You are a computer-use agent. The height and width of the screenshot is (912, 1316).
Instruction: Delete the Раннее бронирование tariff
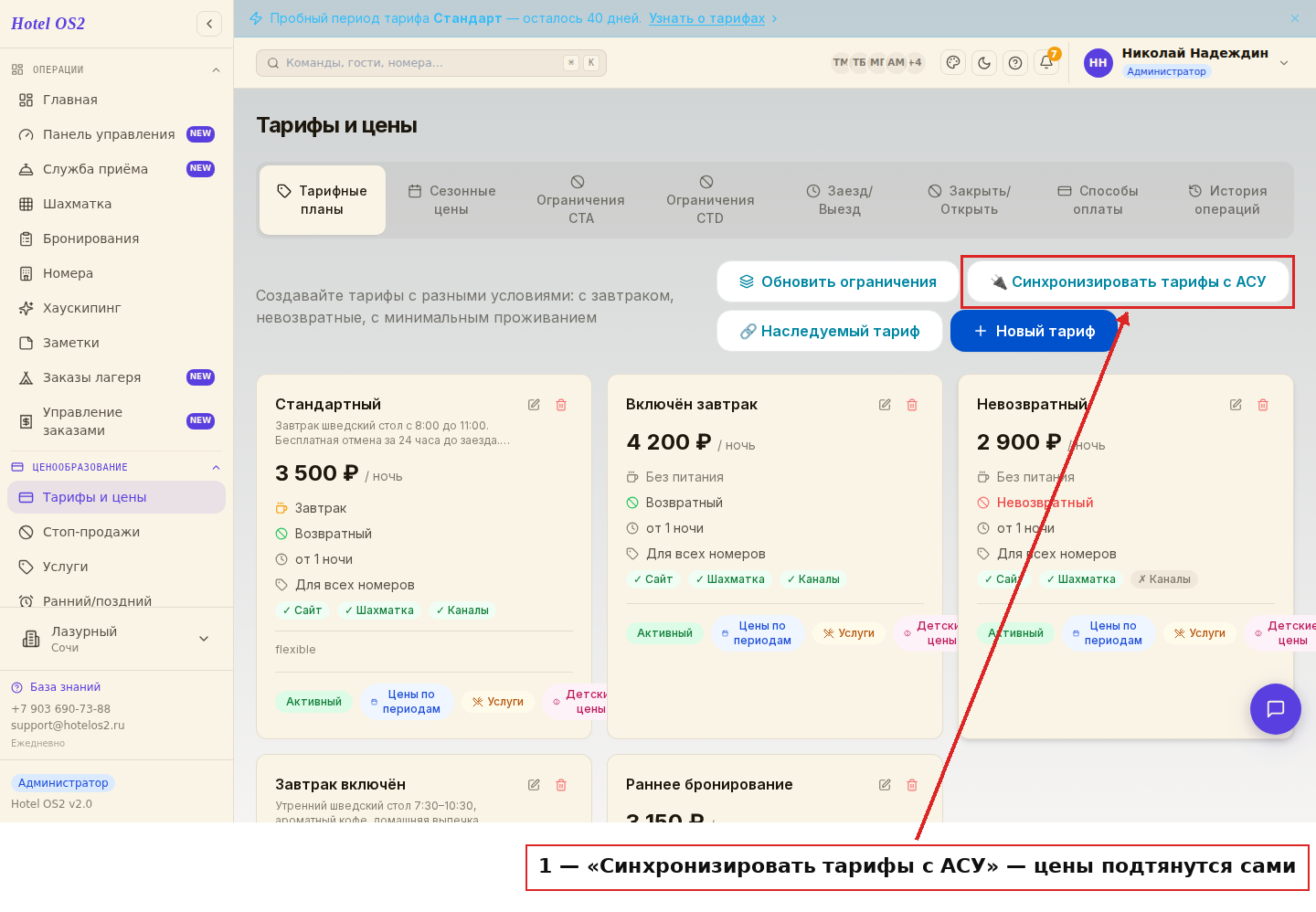(x=912, y=785)
